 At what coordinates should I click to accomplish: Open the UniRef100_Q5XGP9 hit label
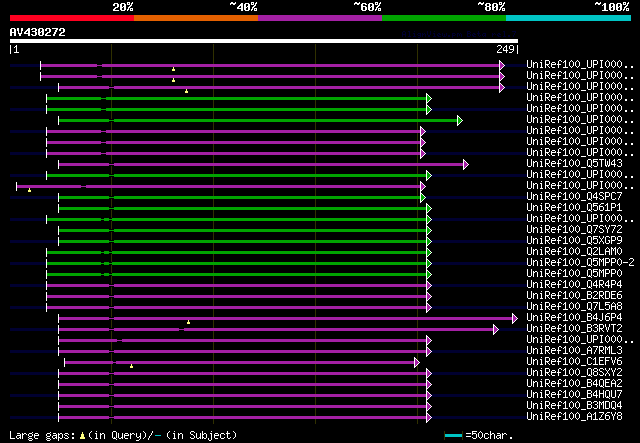[x=574, y=240]
